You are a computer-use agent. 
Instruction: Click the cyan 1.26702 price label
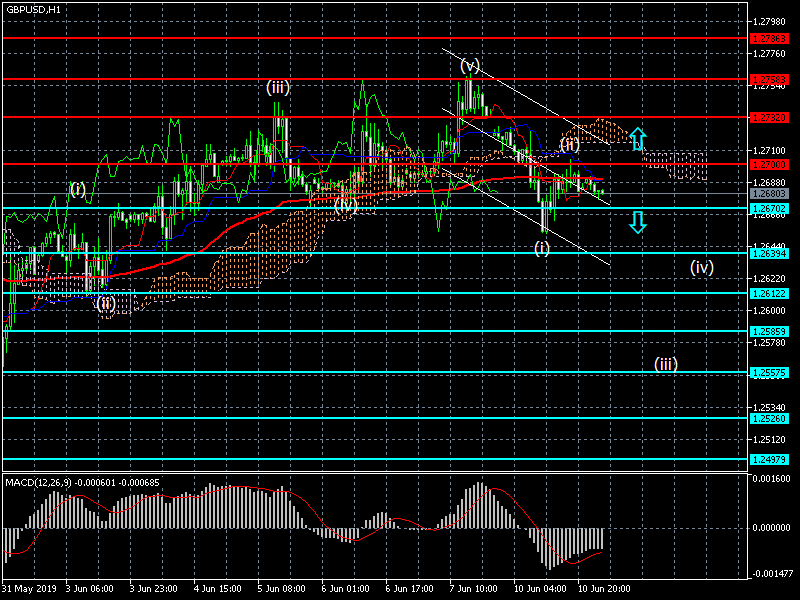pyautogui.click(x=769, y=208)
